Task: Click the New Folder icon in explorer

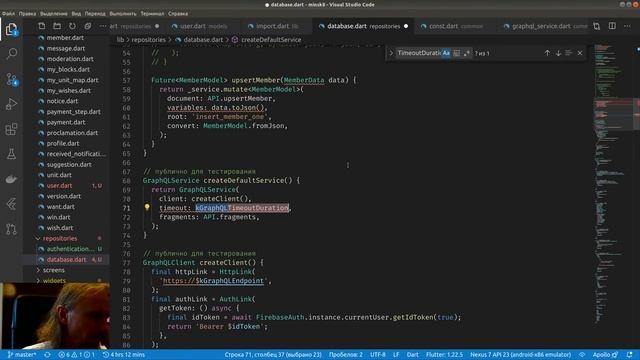Action: coord(57,26)
